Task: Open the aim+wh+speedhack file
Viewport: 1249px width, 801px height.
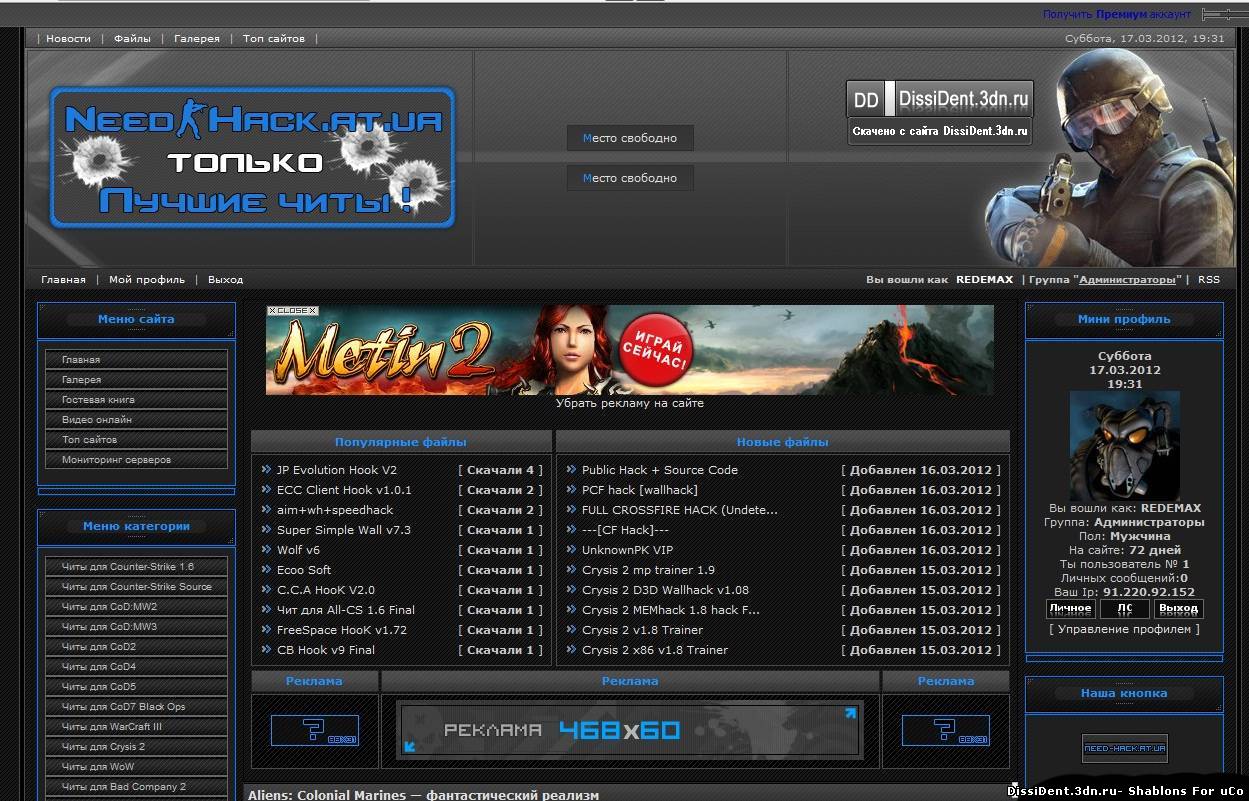Action: point(335,510)
